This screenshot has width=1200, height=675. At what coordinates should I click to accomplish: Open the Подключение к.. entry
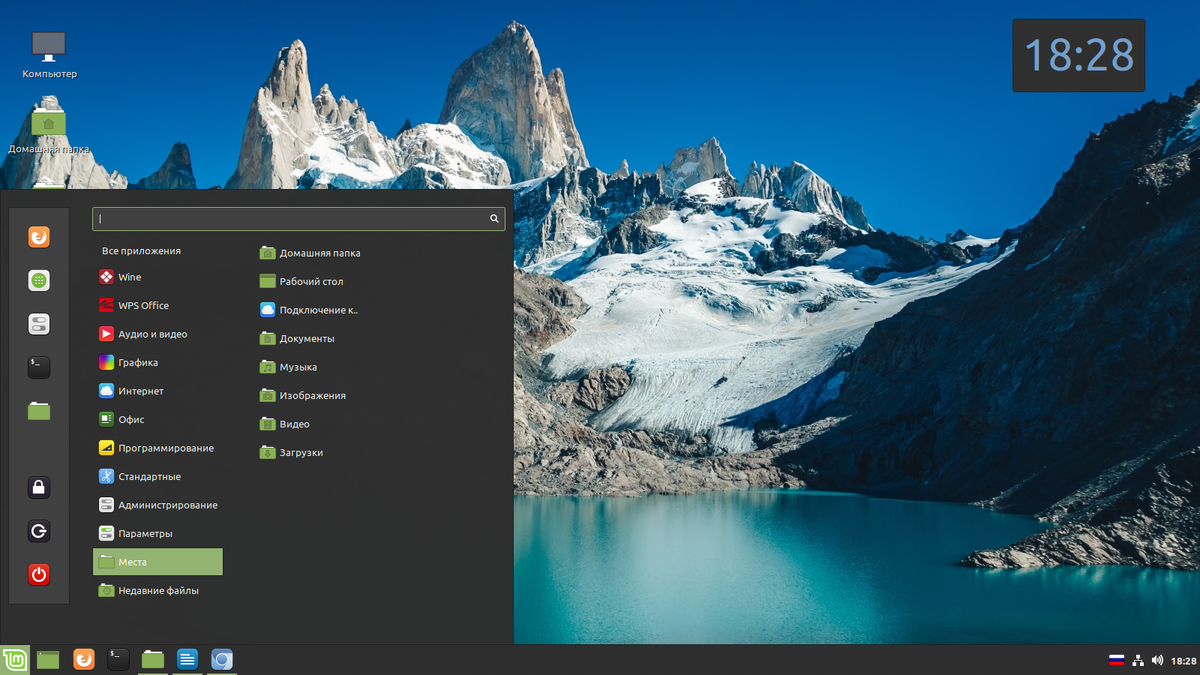click(308, 310)
